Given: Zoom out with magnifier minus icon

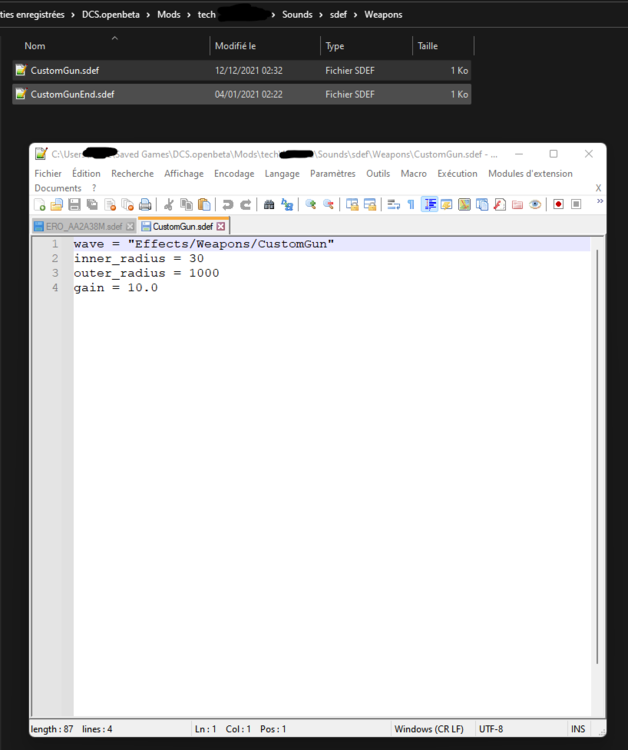Looking at the screenshot, I should click(x=328, y=205).
